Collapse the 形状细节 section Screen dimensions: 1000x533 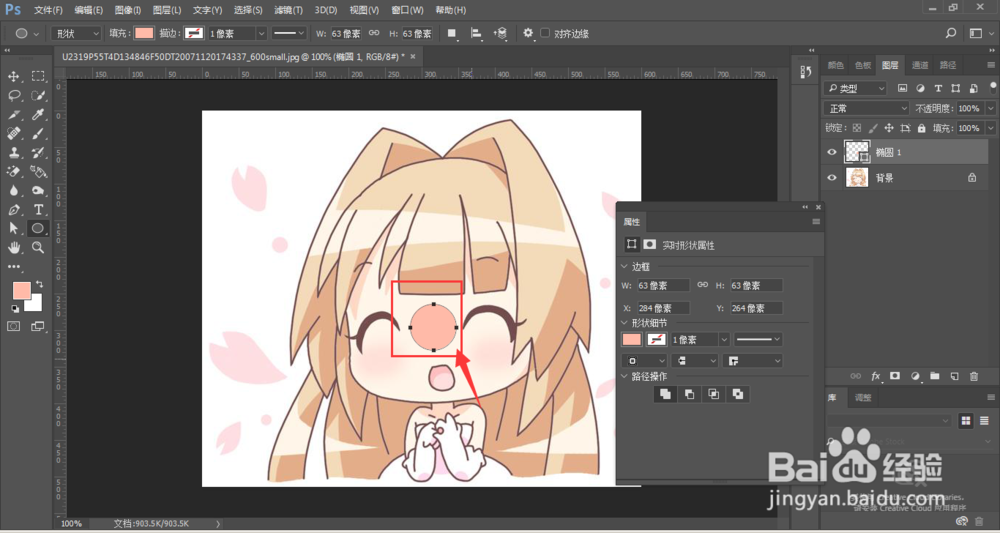624,323
